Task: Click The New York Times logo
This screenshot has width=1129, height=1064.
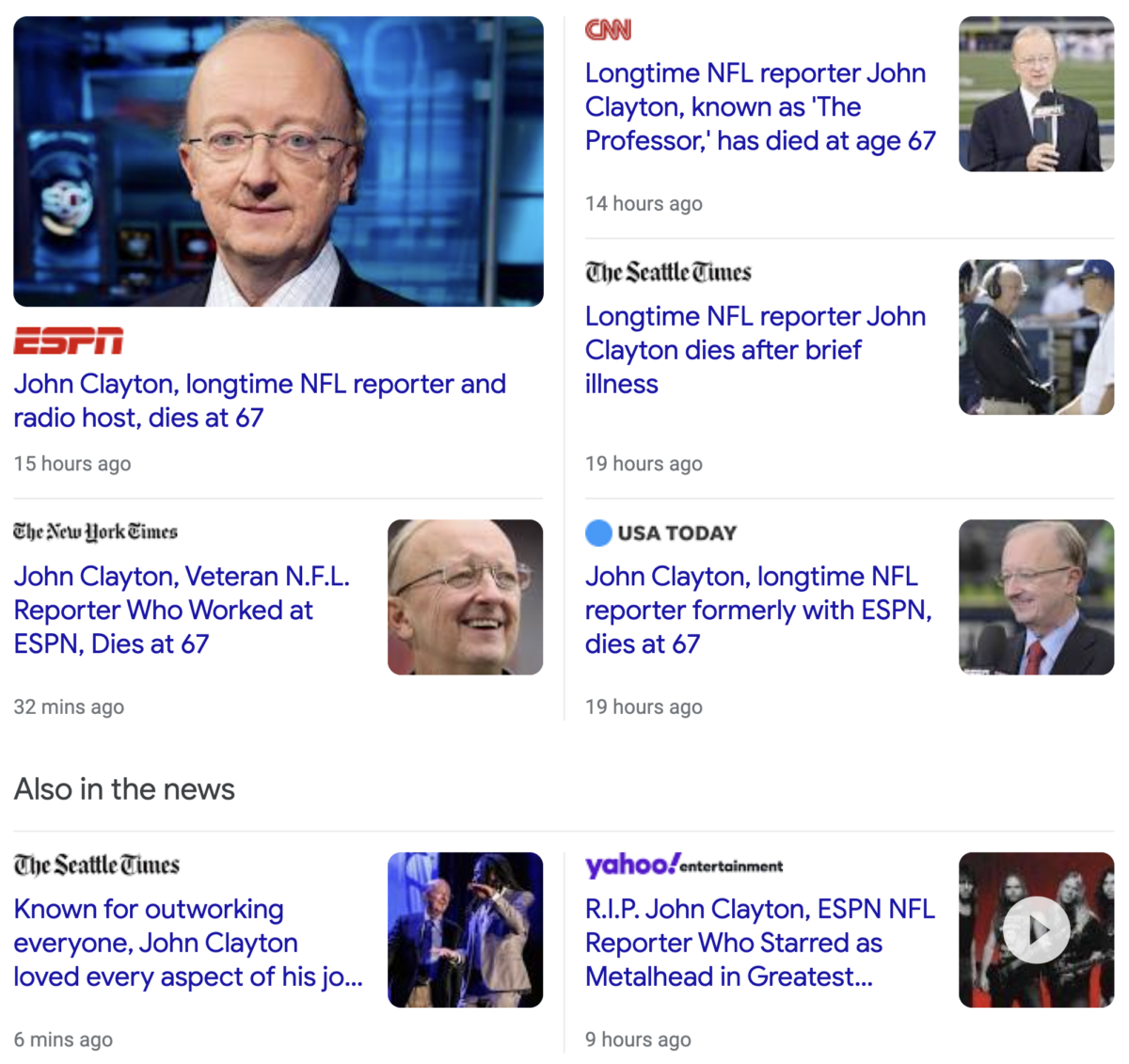Action: tap(95, 532)
